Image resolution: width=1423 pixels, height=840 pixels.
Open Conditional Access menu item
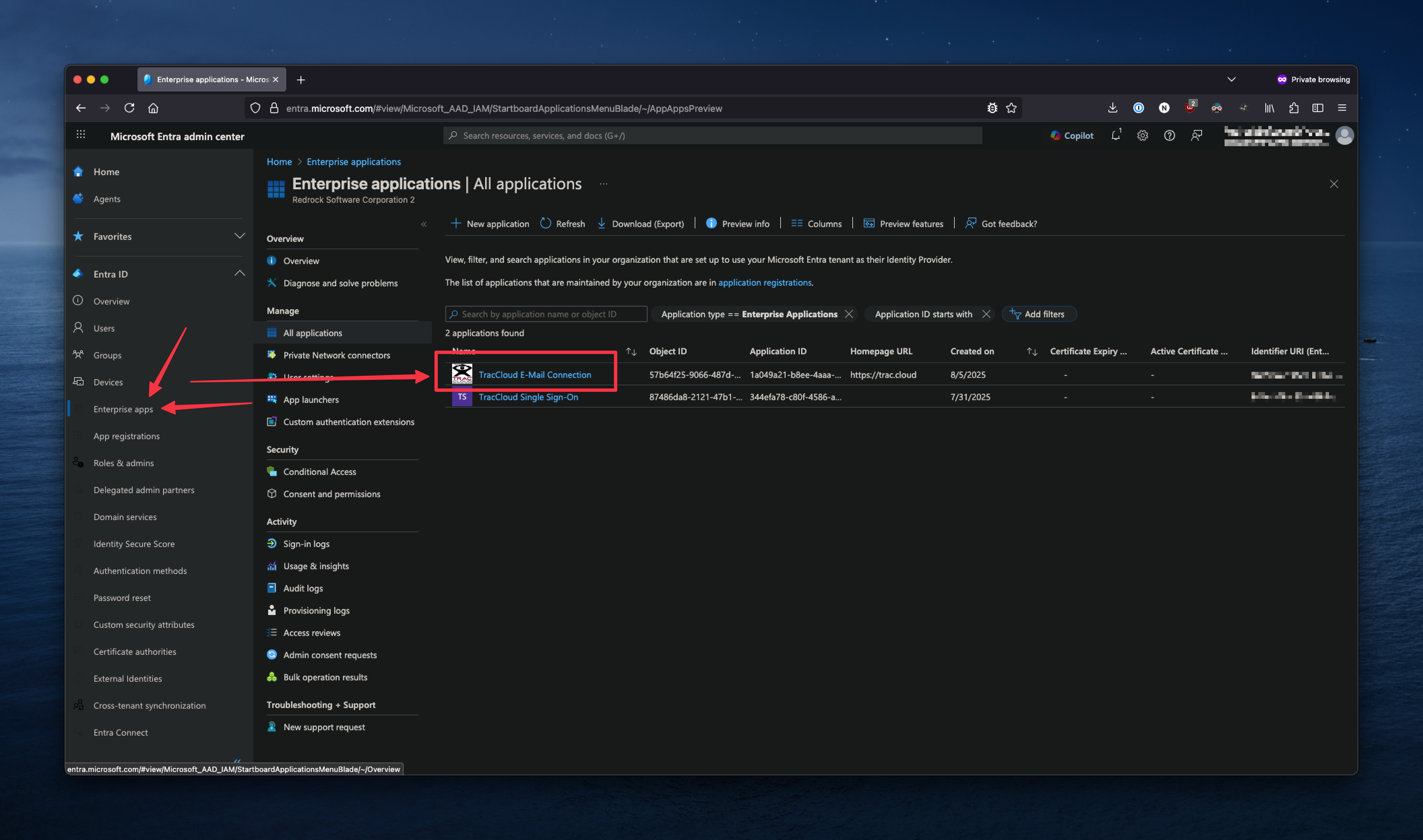coord(319,472)
